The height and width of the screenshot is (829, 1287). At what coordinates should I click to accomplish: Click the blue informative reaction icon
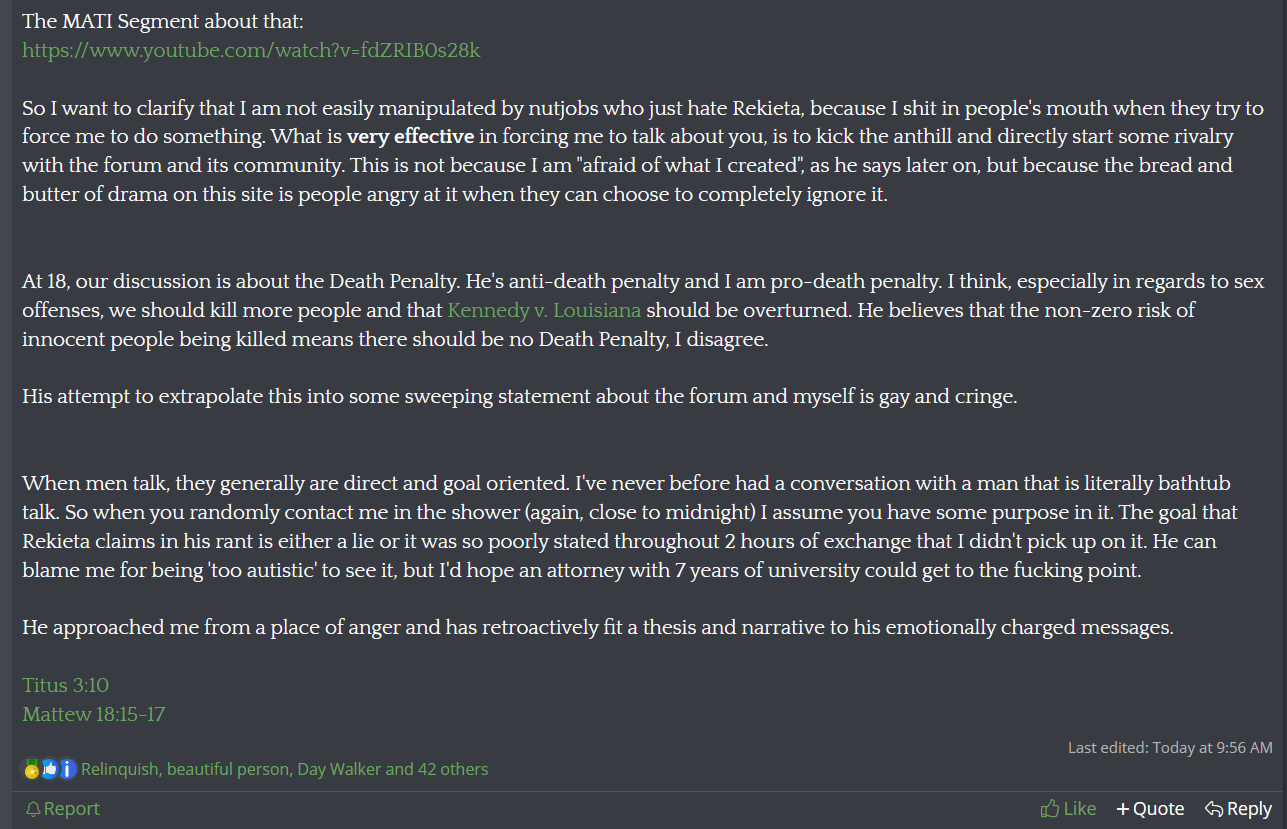pyautogui.click(x=67, y=770)
